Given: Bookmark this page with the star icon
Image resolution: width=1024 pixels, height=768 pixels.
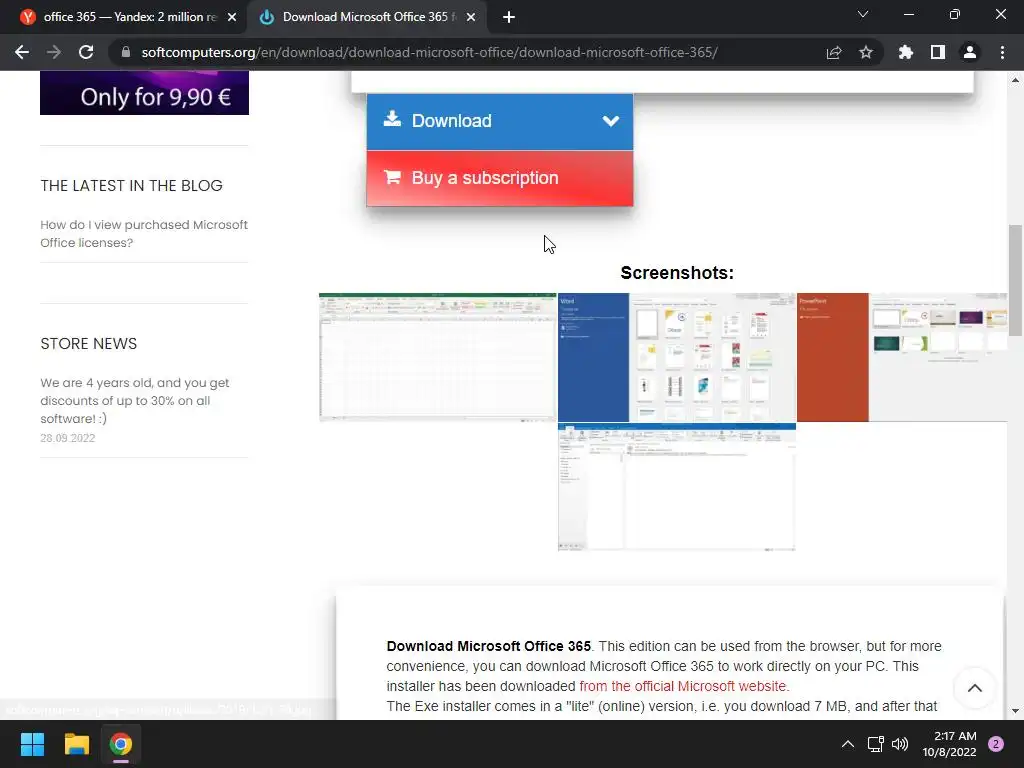Looking at the screenshot, I should click(866, 52).
